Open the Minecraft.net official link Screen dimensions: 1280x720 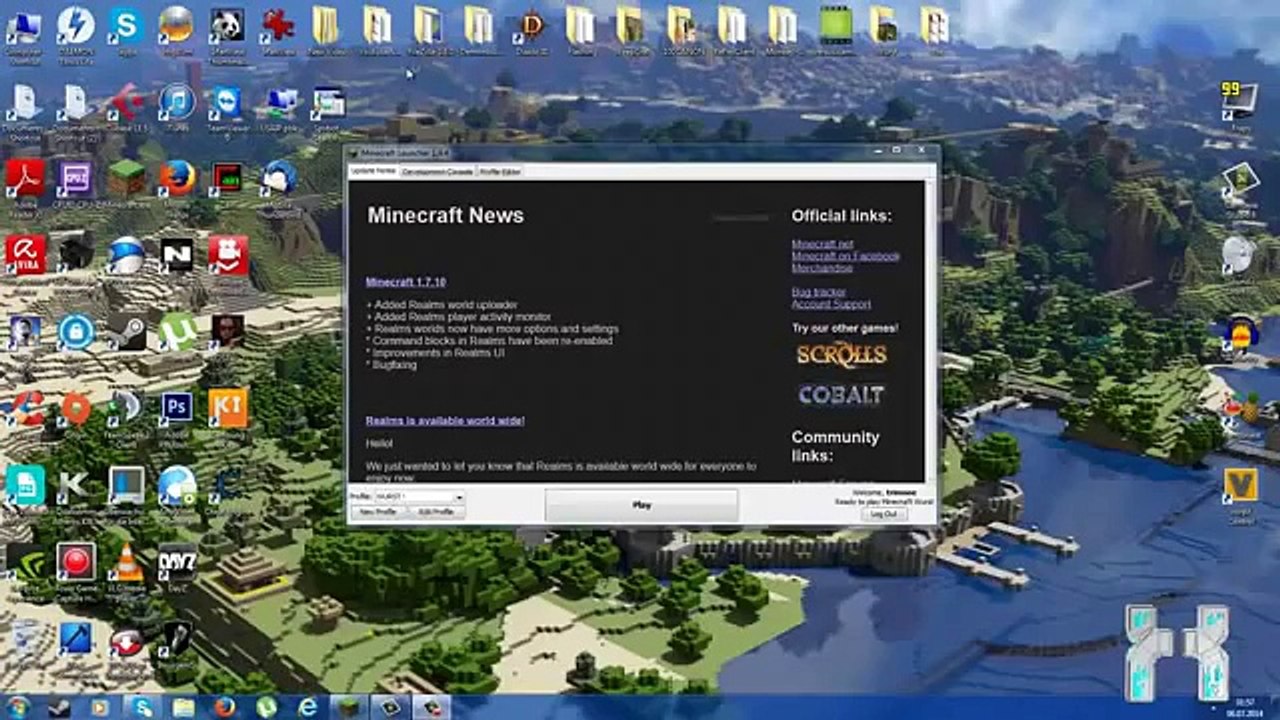[x=822, y=244]
